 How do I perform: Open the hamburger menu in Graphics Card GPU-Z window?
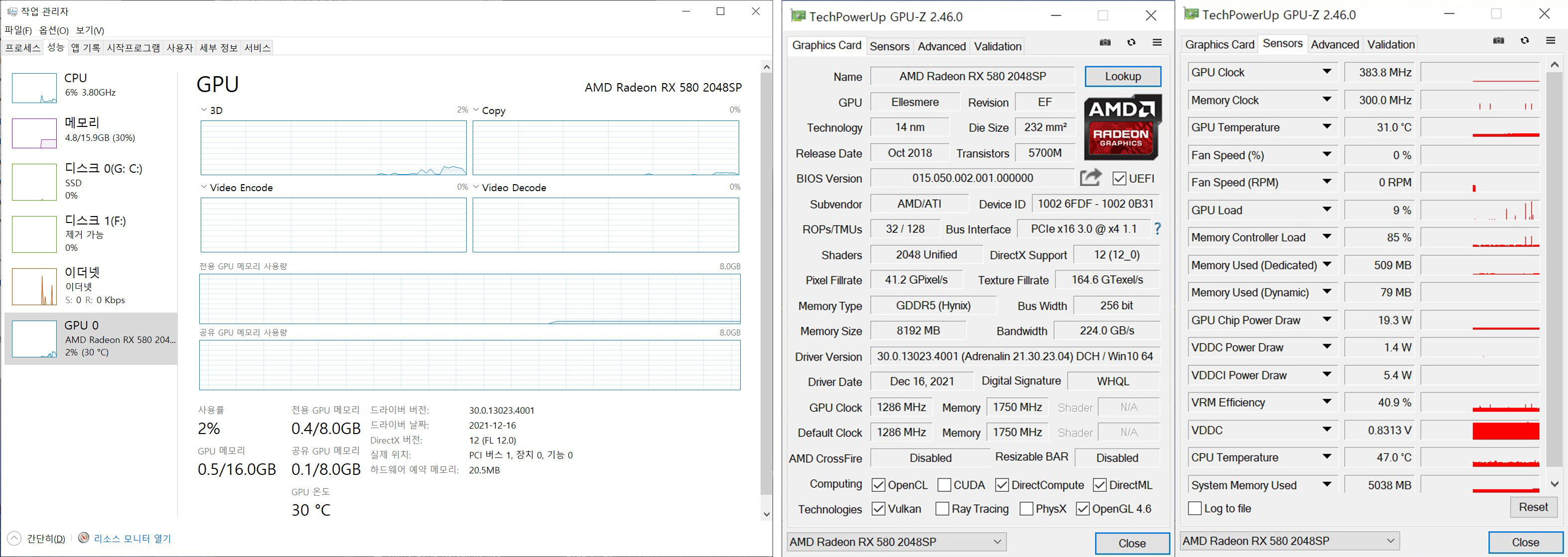(1157, 43)
